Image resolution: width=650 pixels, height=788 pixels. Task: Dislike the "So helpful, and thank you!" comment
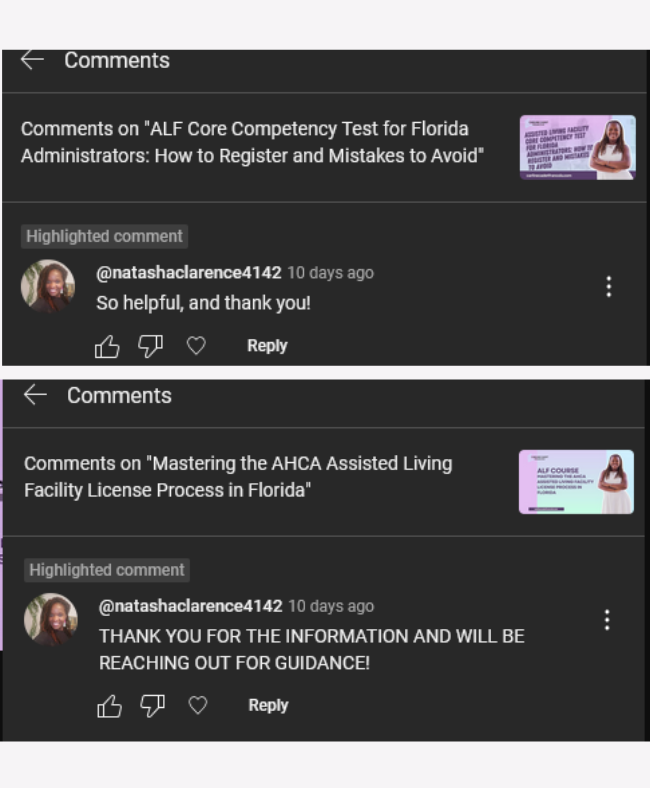tap(150, 346)
